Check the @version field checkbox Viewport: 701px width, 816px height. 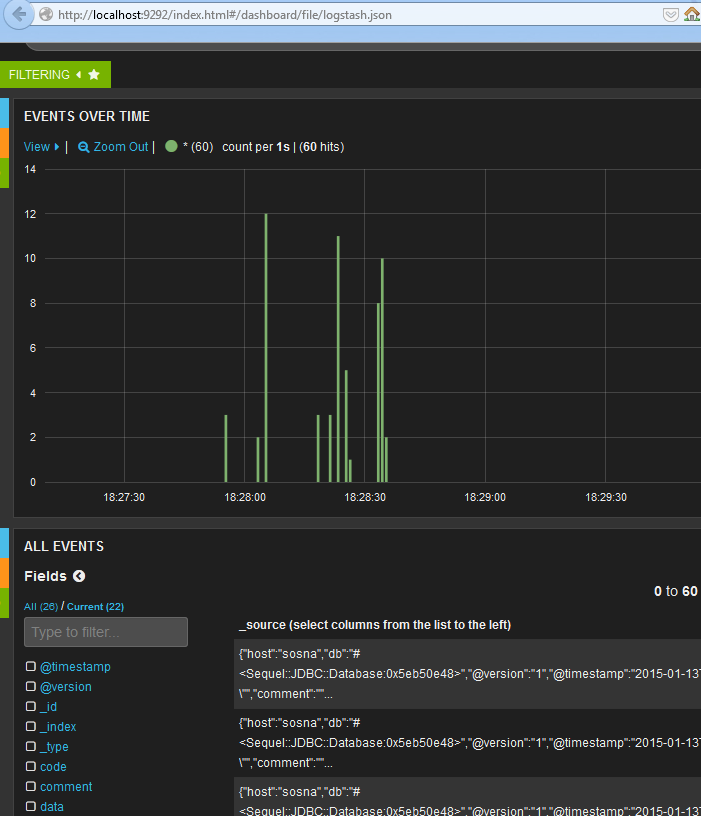tap(31, 686)
